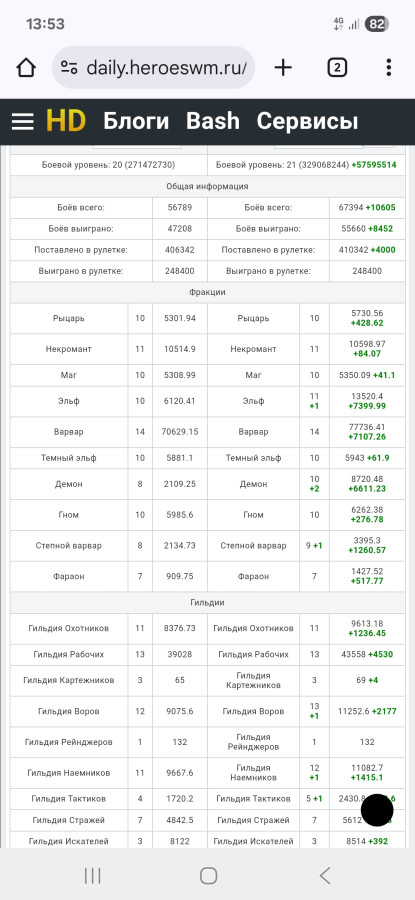Open the browser three-dot menu
Viewport: 415px width, 900px height.
389,68
